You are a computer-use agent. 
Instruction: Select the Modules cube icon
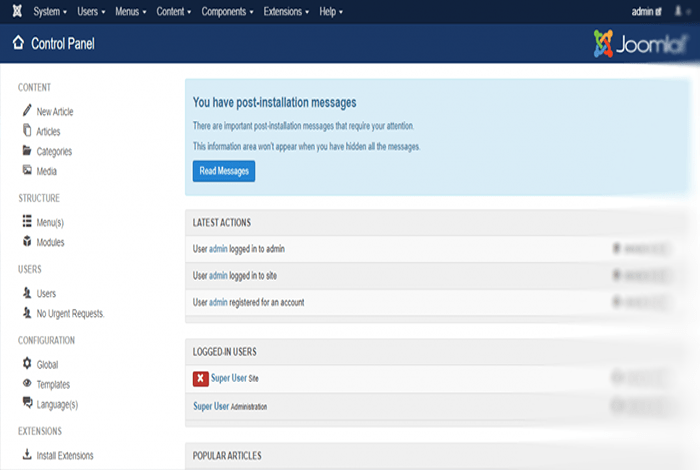click(27, 242)
